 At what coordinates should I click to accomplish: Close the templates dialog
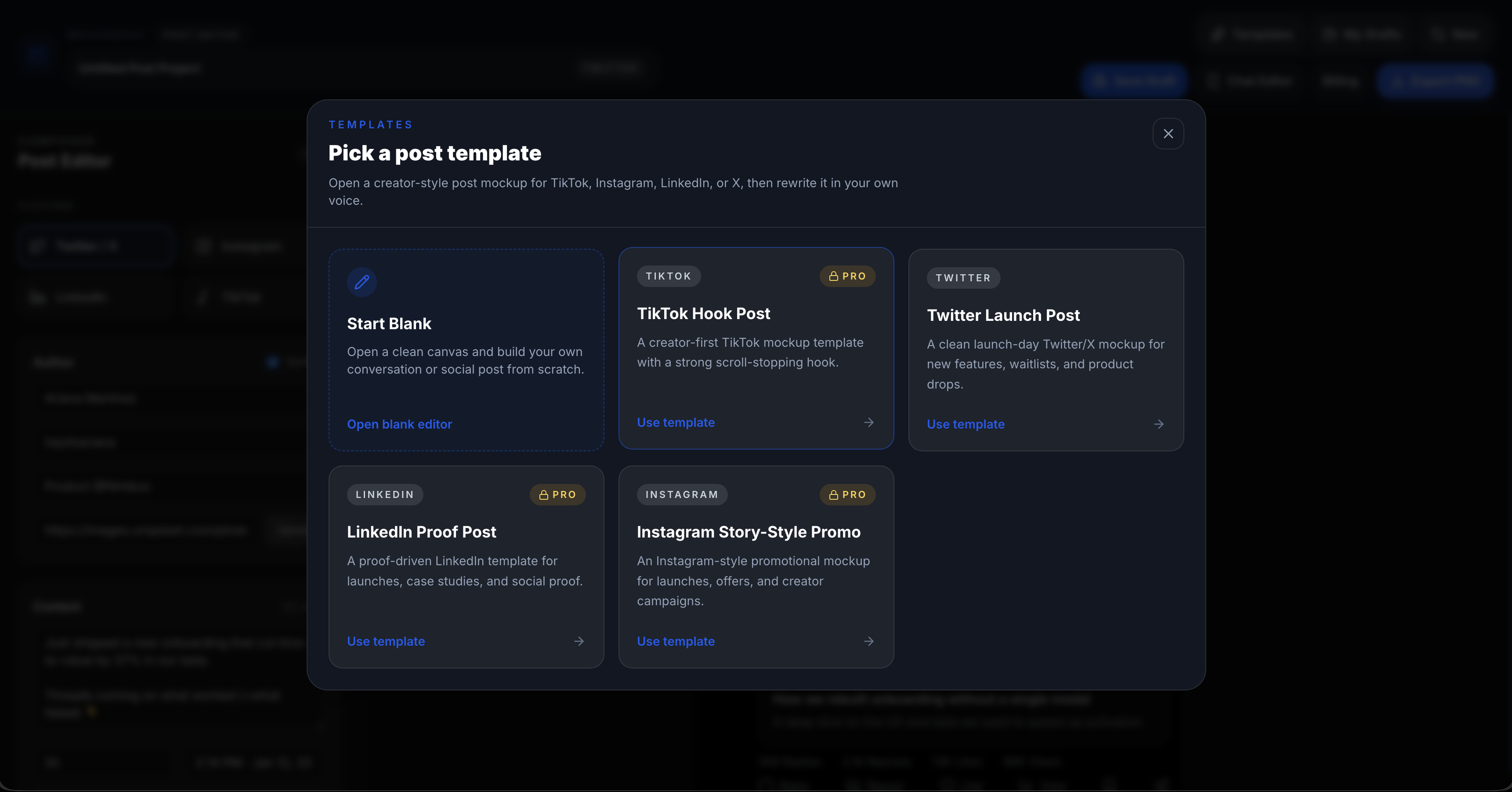pos(1168,134)
